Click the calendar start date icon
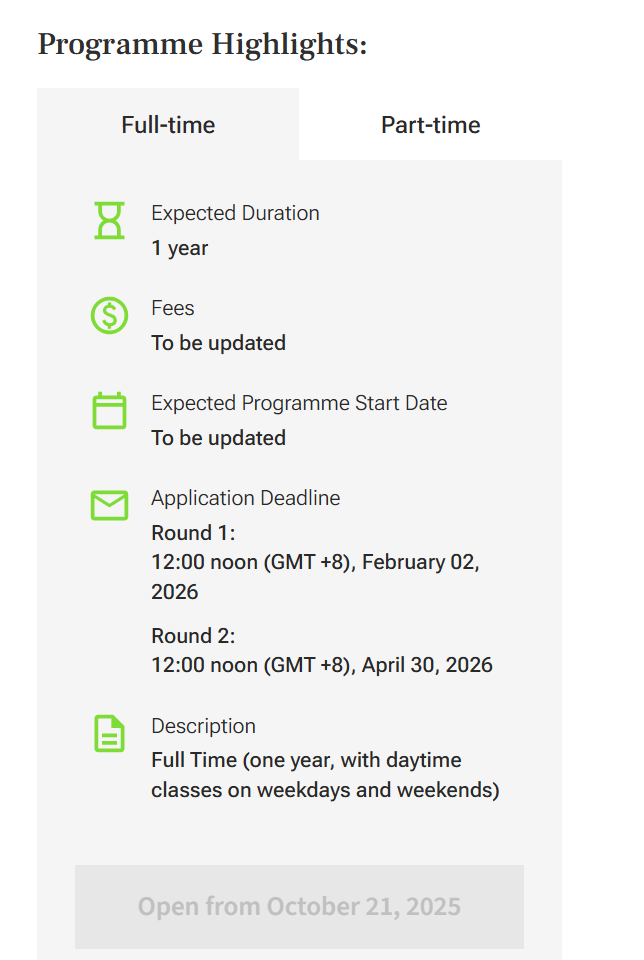Screen dimensions: 644x960 (110, 410)
